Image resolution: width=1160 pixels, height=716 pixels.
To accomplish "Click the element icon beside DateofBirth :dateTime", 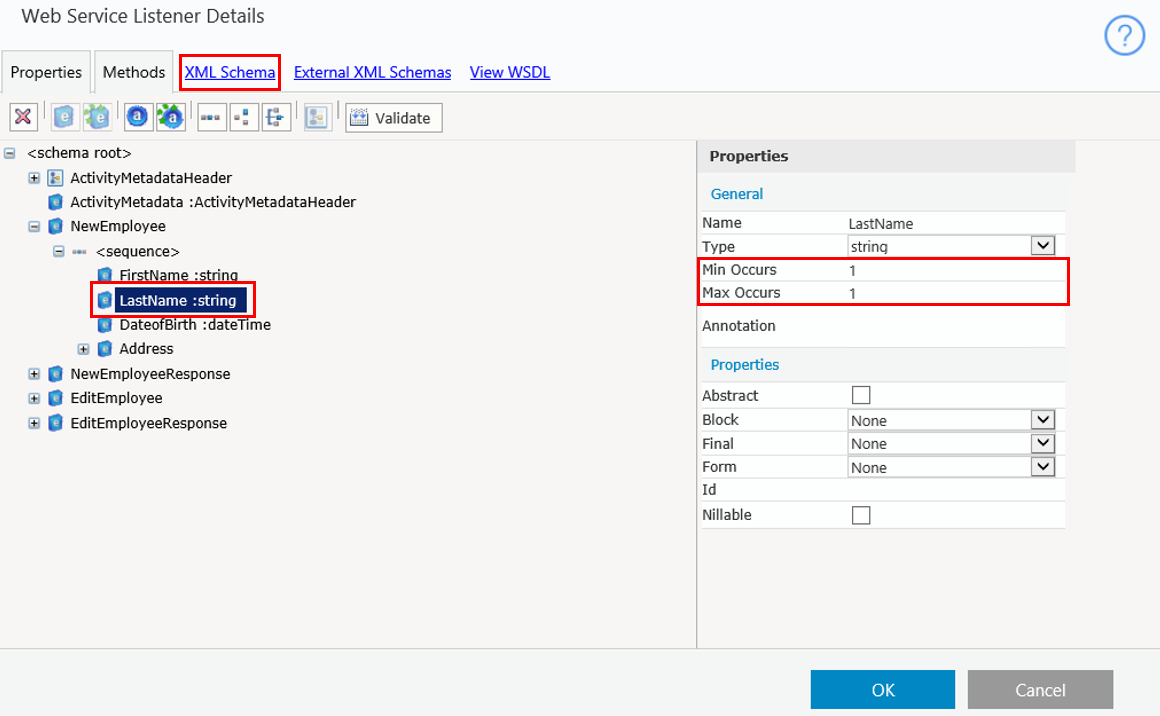I will tap(104, 325).
